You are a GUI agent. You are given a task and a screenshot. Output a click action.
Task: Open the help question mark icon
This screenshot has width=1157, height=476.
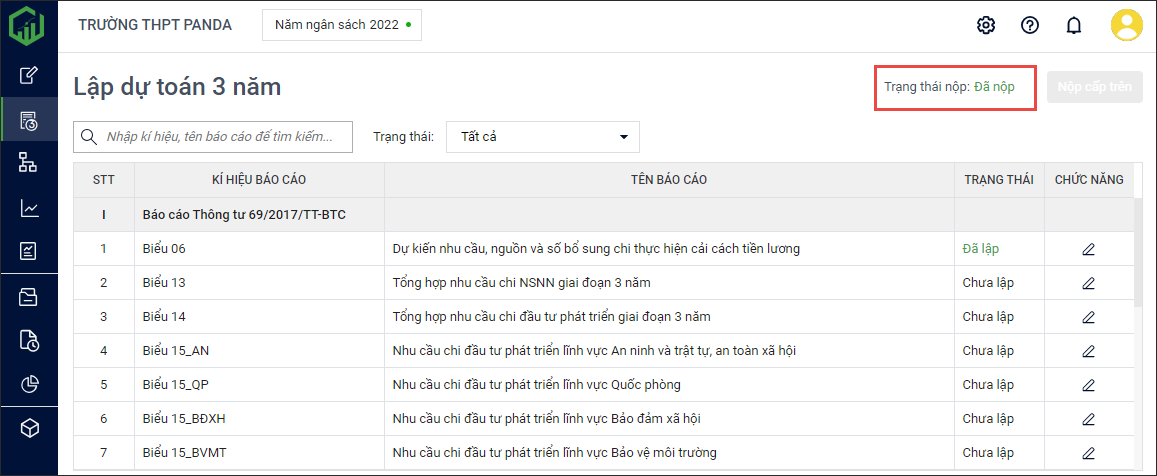tap(1030, 26)
